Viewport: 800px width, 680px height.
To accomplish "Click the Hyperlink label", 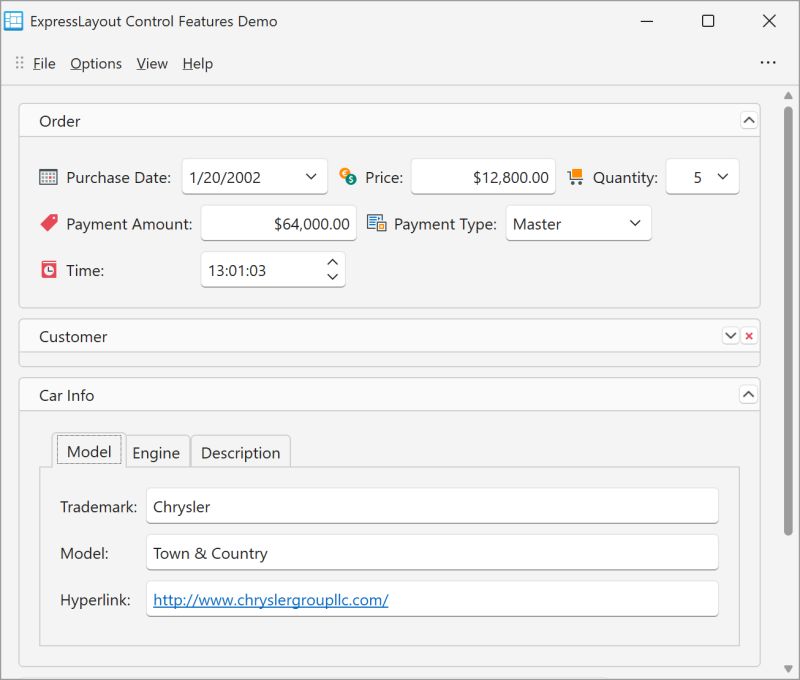I will [95, 600].
